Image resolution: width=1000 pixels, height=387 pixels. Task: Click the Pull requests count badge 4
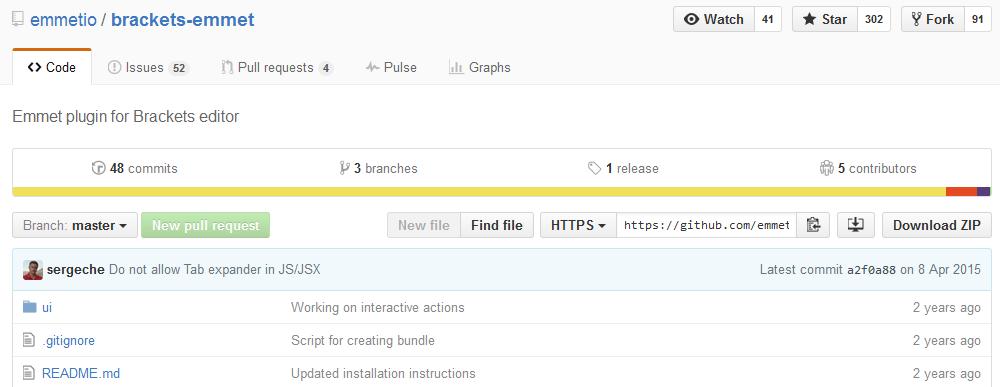(x=326, y=68)
